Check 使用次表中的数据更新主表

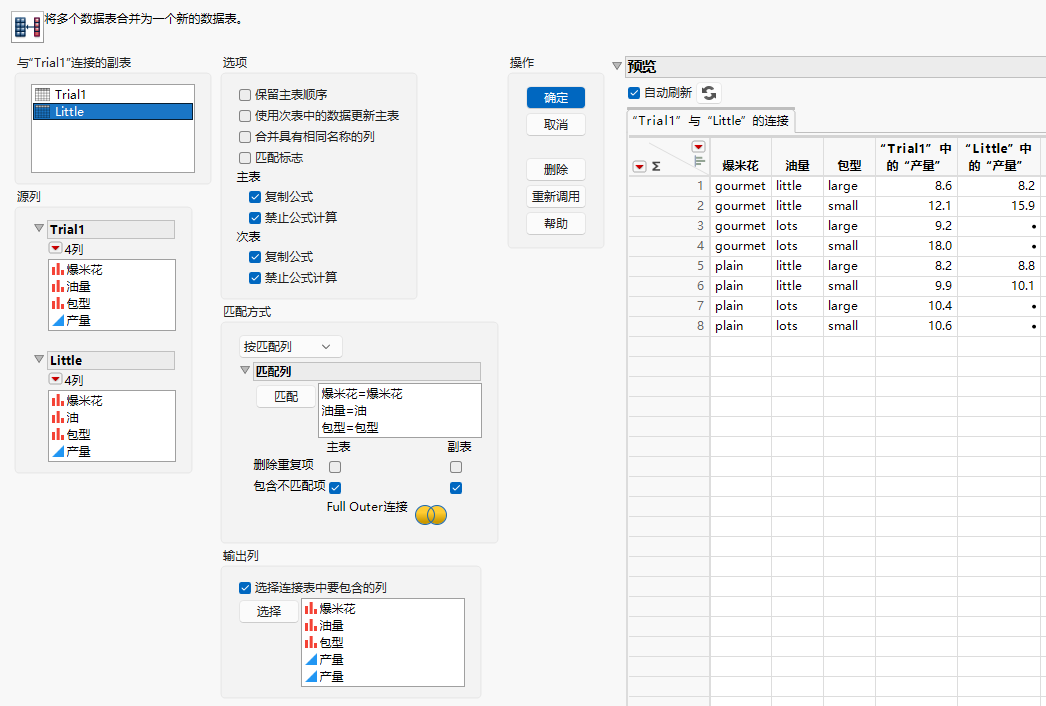point(245,116)
